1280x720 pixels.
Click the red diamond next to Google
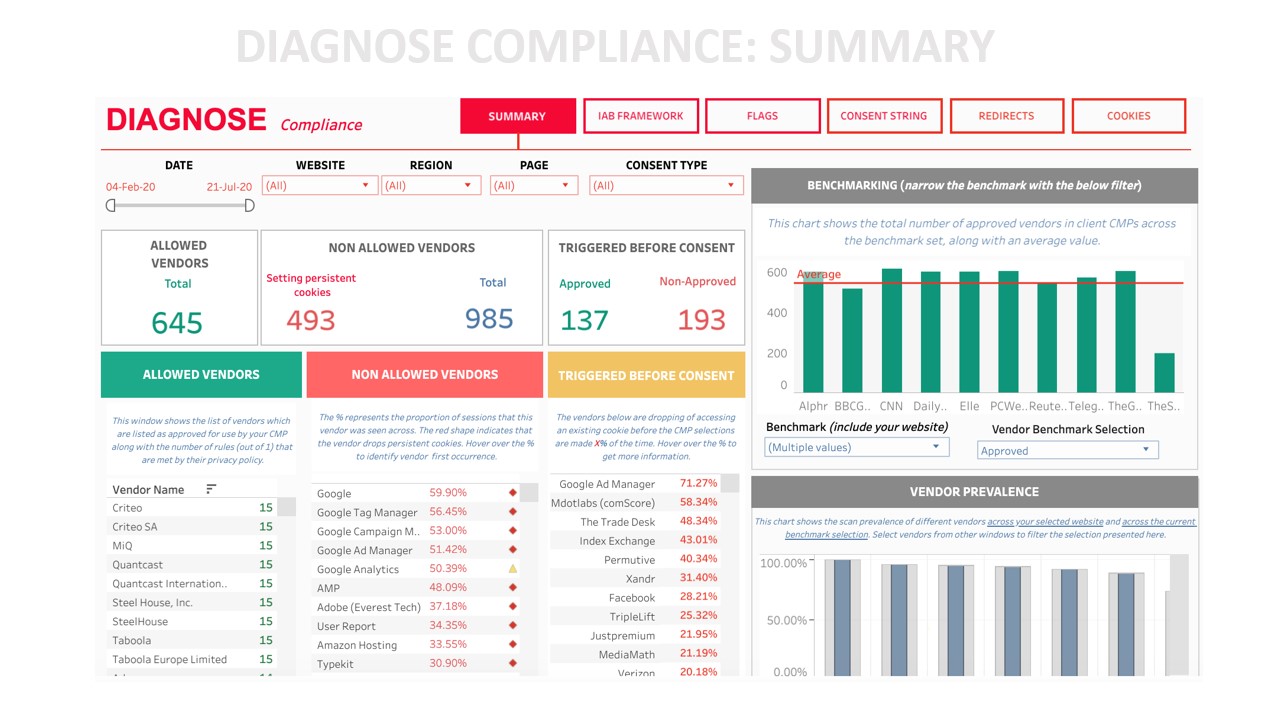click(x=513, y=493)
